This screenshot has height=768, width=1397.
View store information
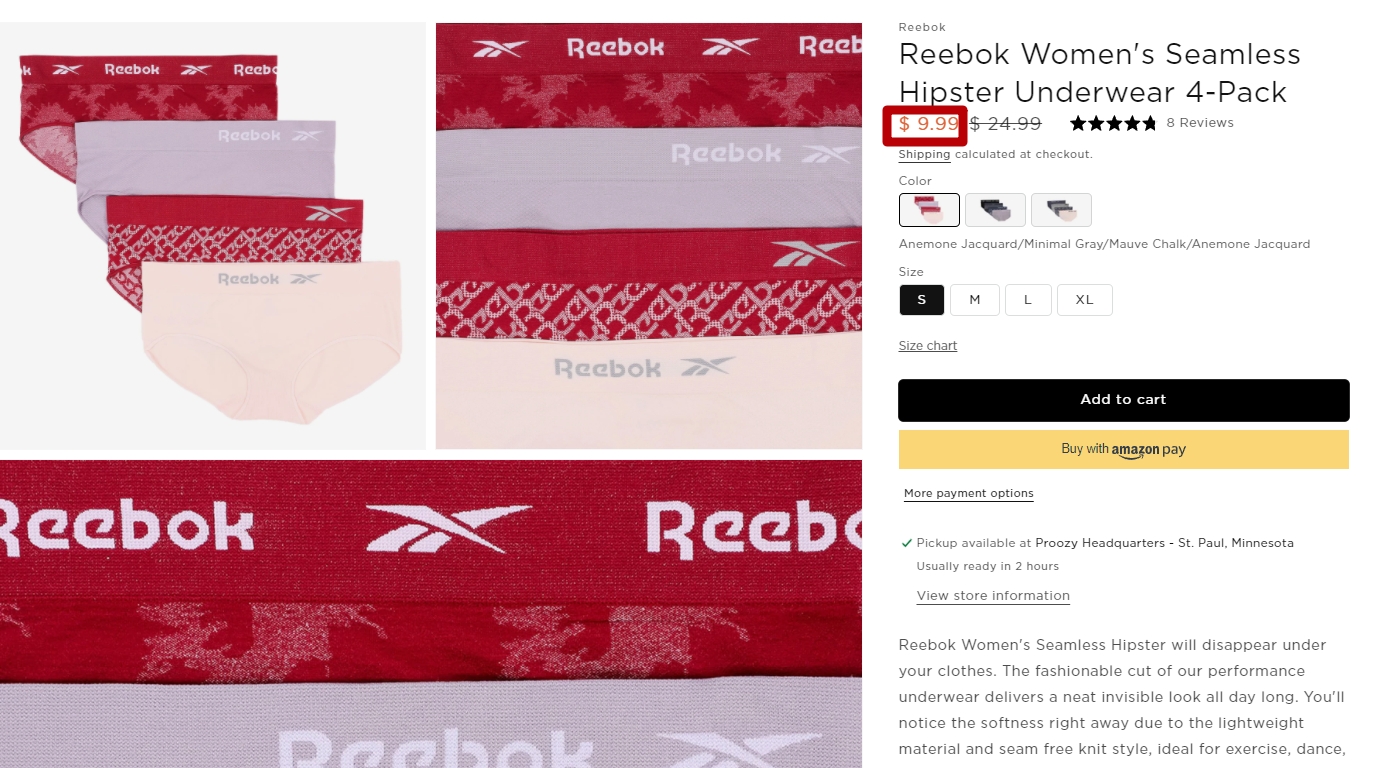tap(993, 596)
